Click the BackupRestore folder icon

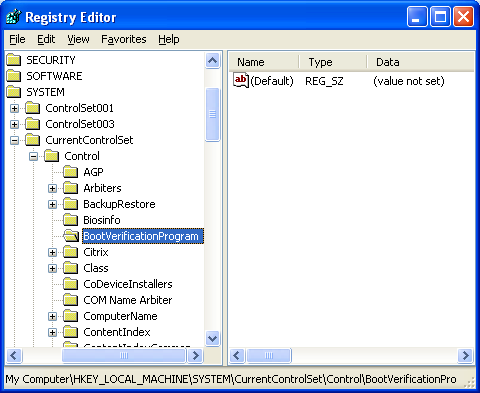(x=71, y=204)
